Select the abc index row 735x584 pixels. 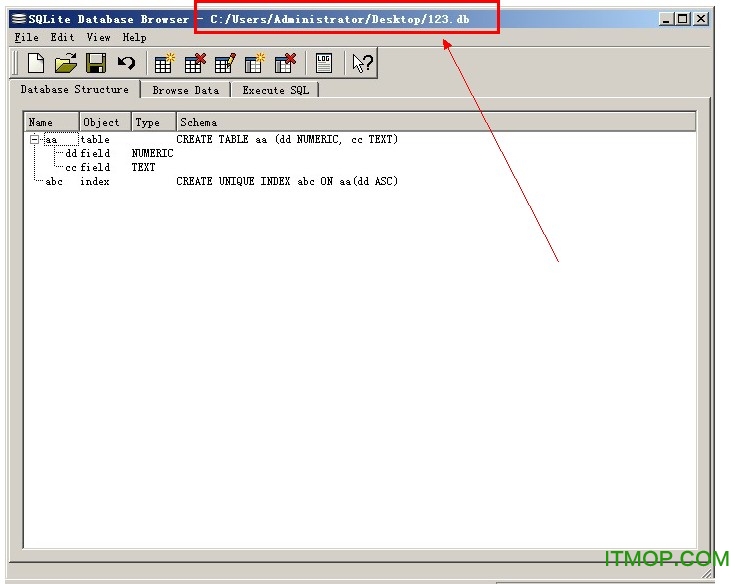(x=360, y=181)
